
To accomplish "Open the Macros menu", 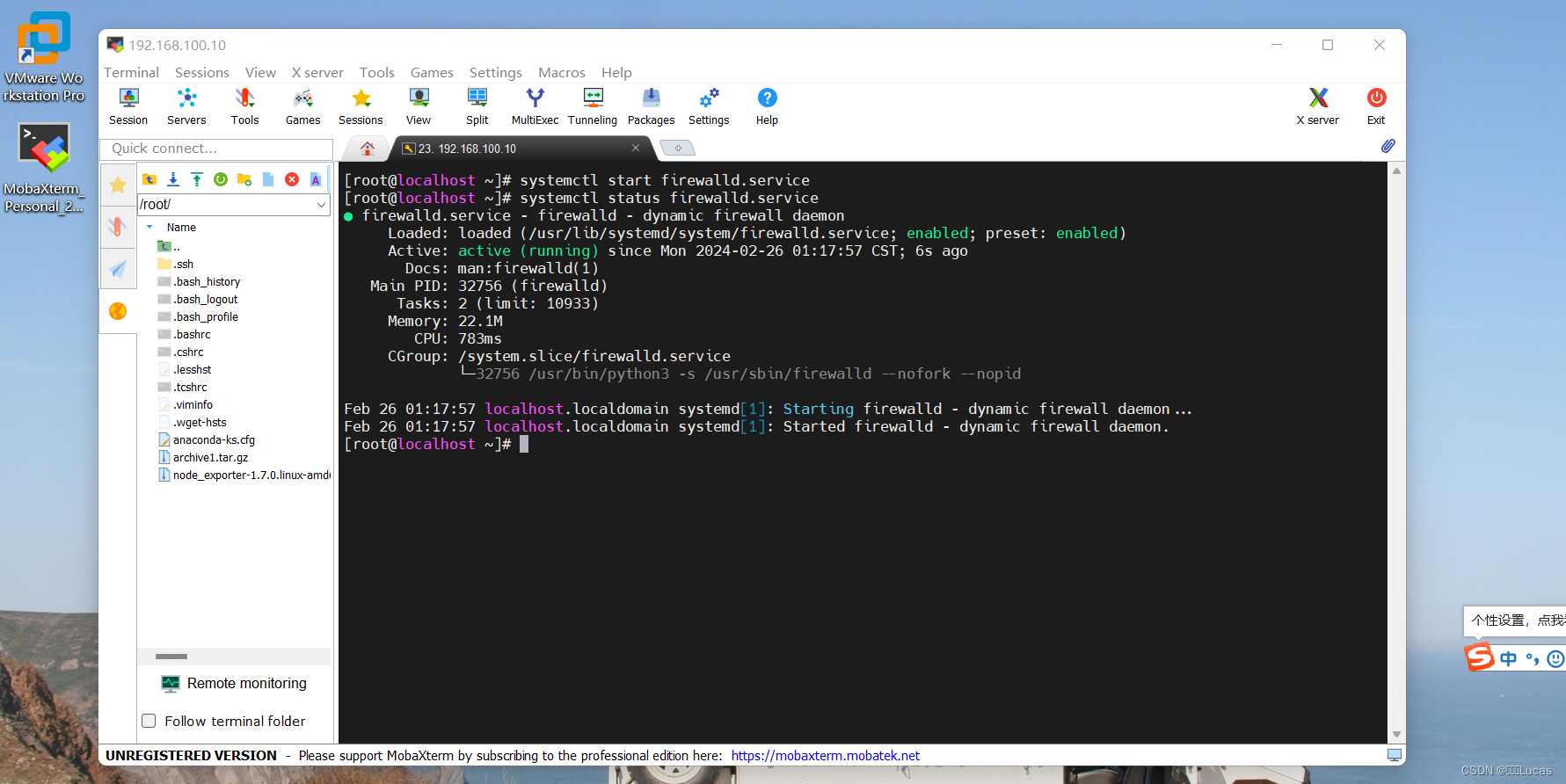I will [x=561, y=72].
